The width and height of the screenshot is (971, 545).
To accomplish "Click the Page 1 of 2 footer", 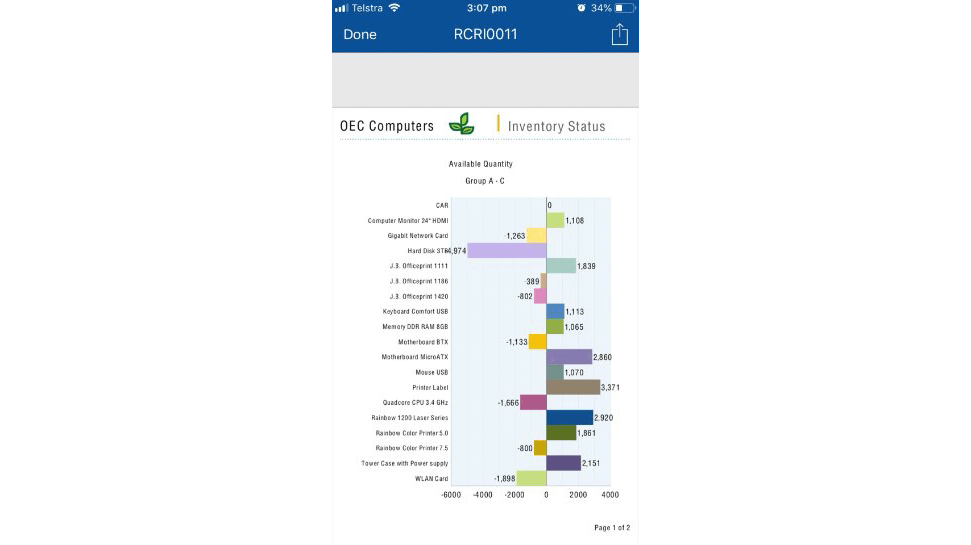I will [612, 528].
